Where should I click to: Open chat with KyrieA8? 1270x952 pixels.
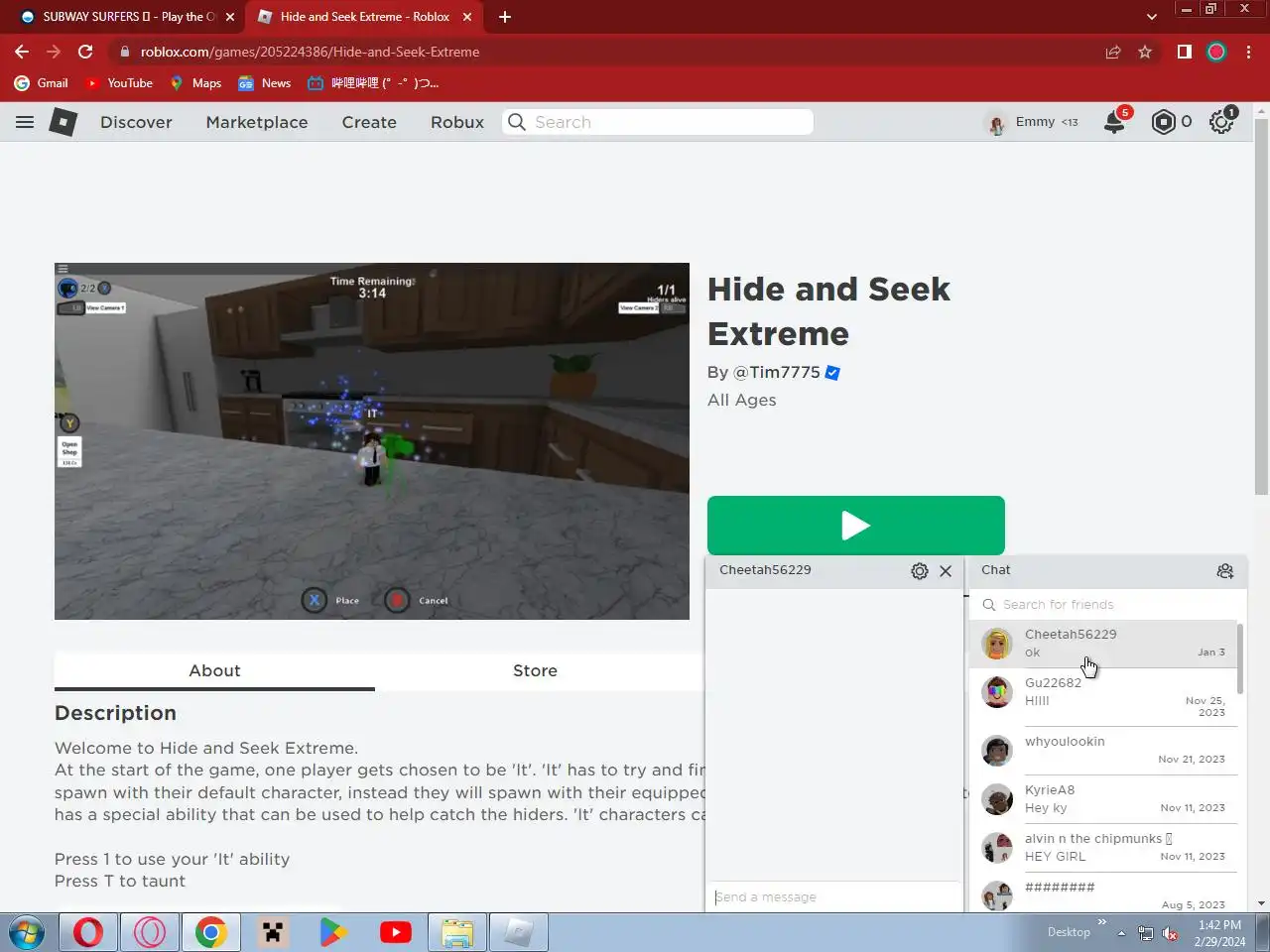tap(1103, 799)
